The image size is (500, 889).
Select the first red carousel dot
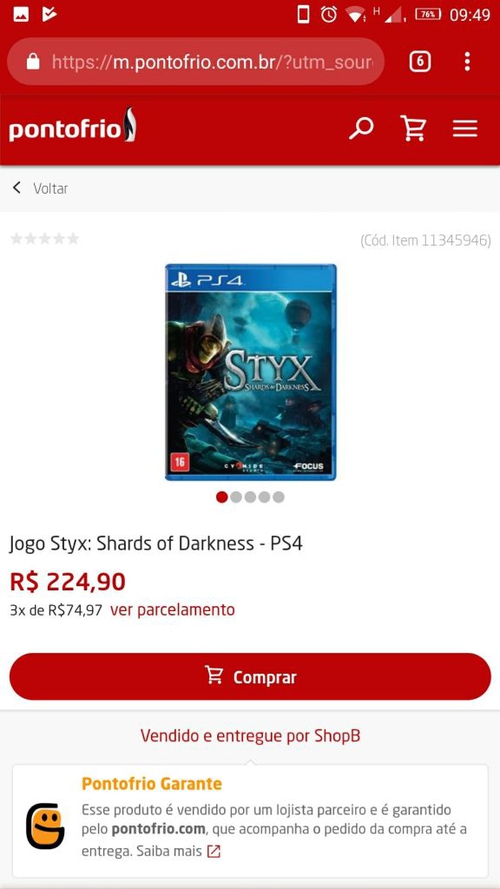pyautogui.click(x=222, y=497)
